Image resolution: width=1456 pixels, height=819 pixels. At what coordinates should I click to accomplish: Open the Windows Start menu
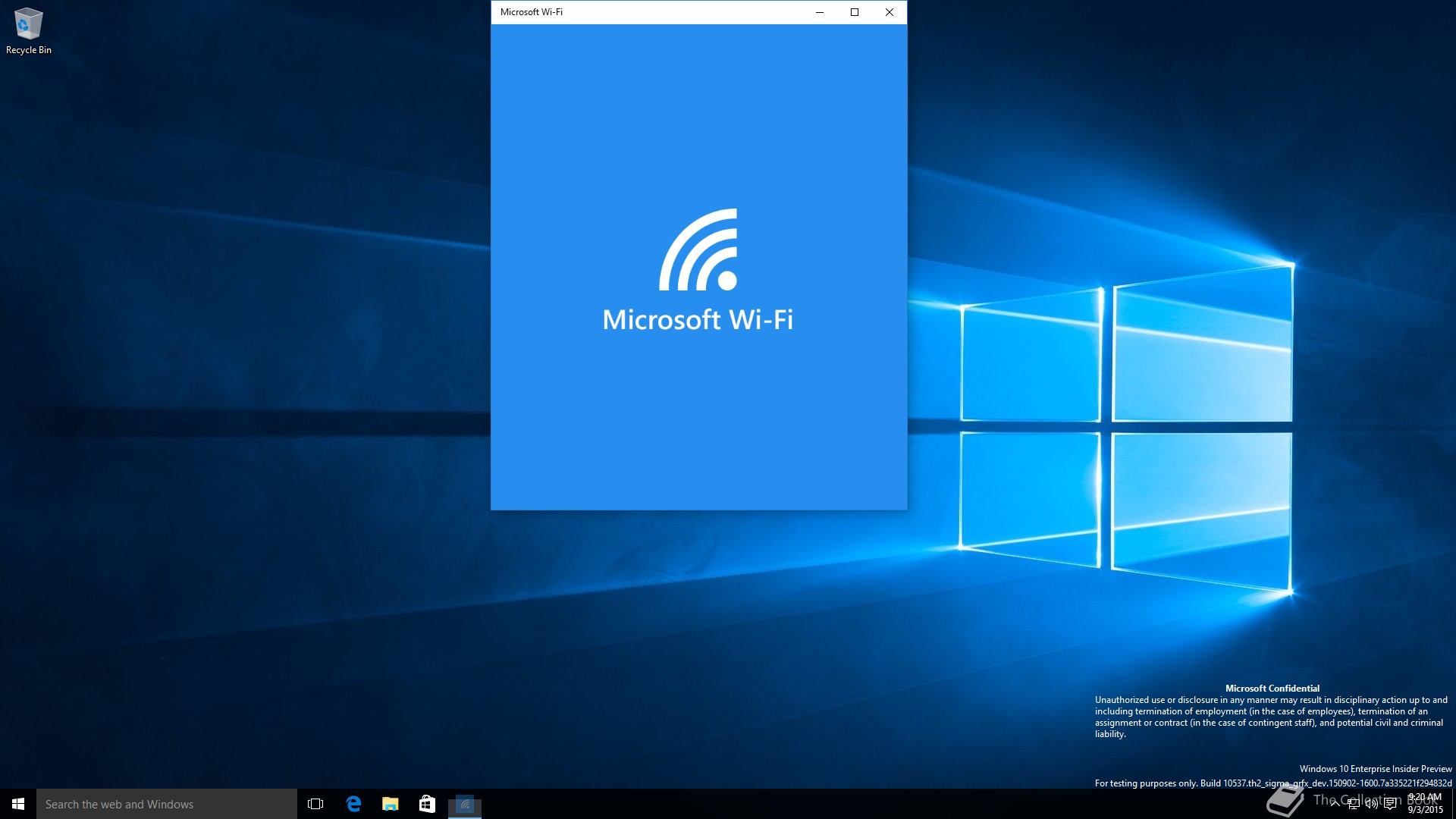click(18, 804)
